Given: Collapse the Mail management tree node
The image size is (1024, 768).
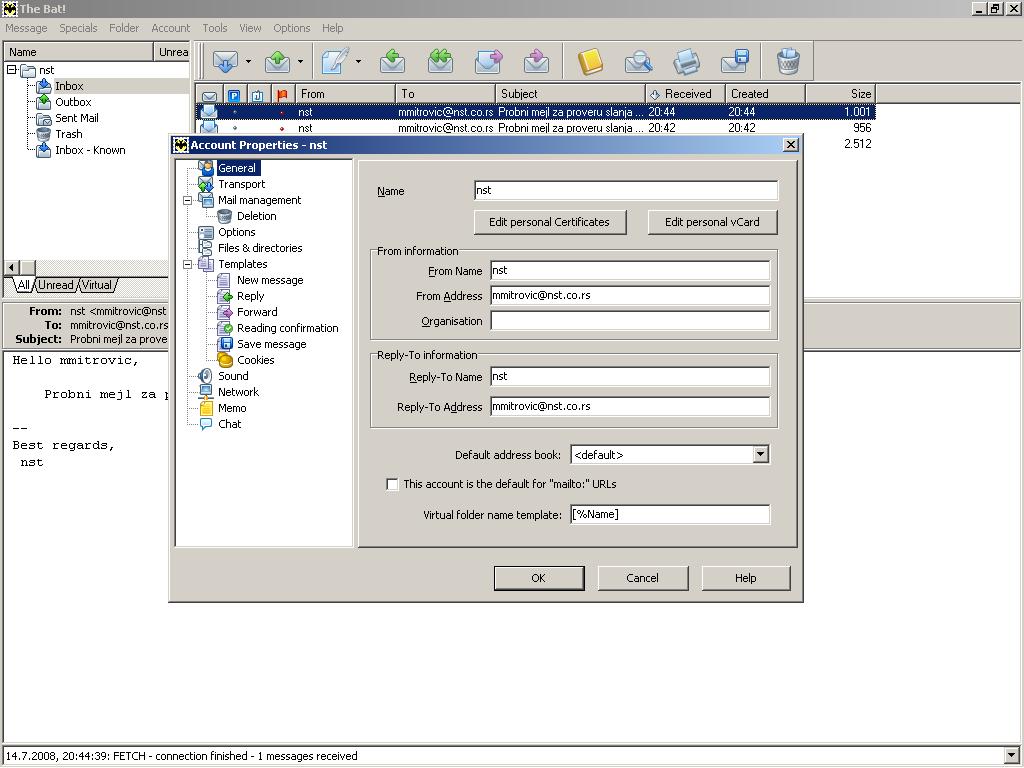Looking at the screenshot, I should 187,200.
